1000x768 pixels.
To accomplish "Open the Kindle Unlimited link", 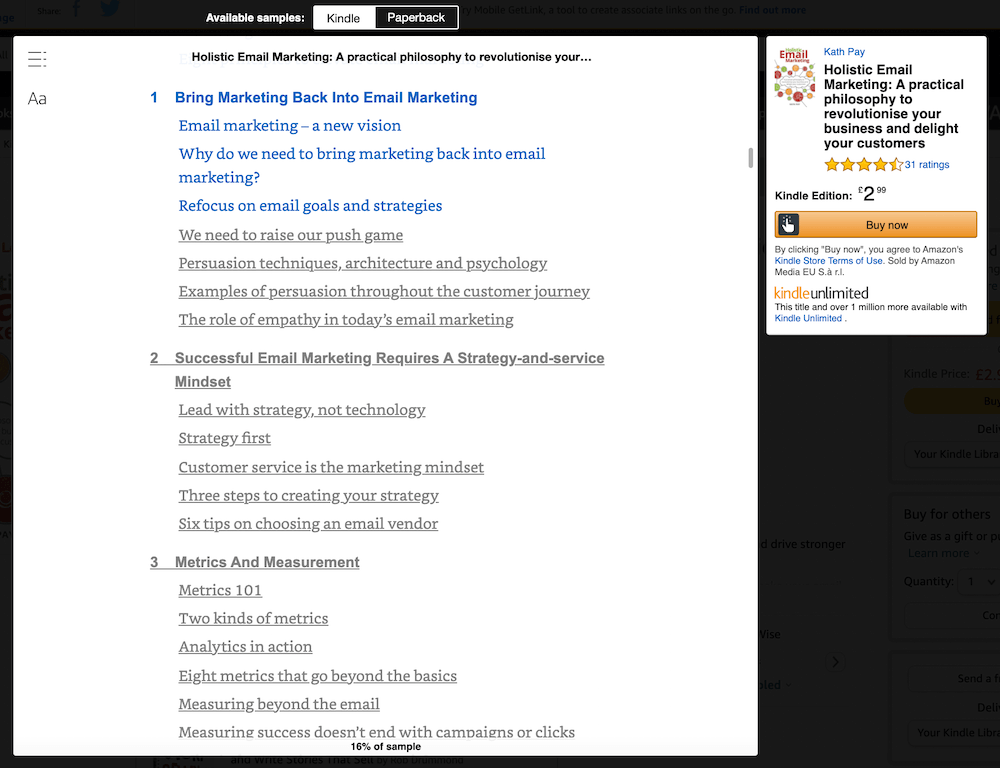I will click(808, 318).
